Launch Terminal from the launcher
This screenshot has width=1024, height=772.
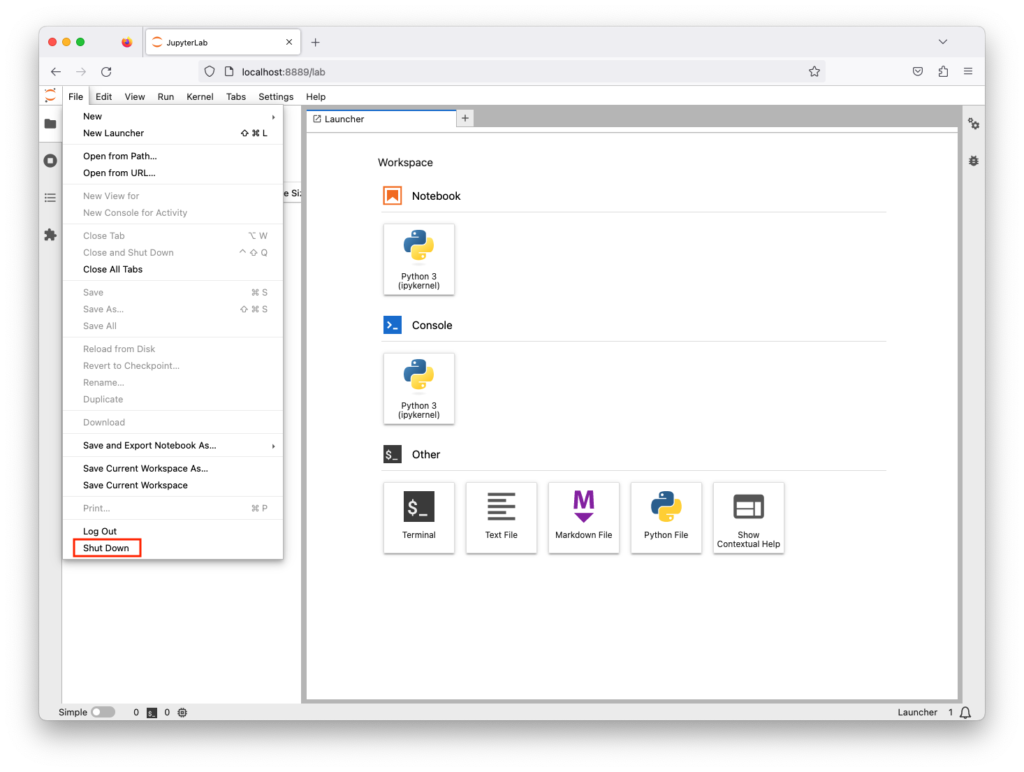coord(419,517)
